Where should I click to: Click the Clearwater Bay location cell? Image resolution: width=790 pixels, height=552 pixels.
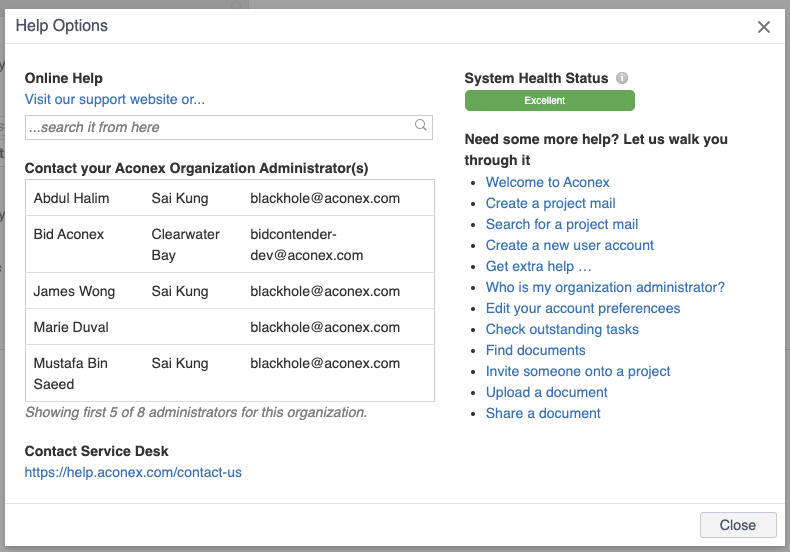pyautogui.click(x=185, y=245)
